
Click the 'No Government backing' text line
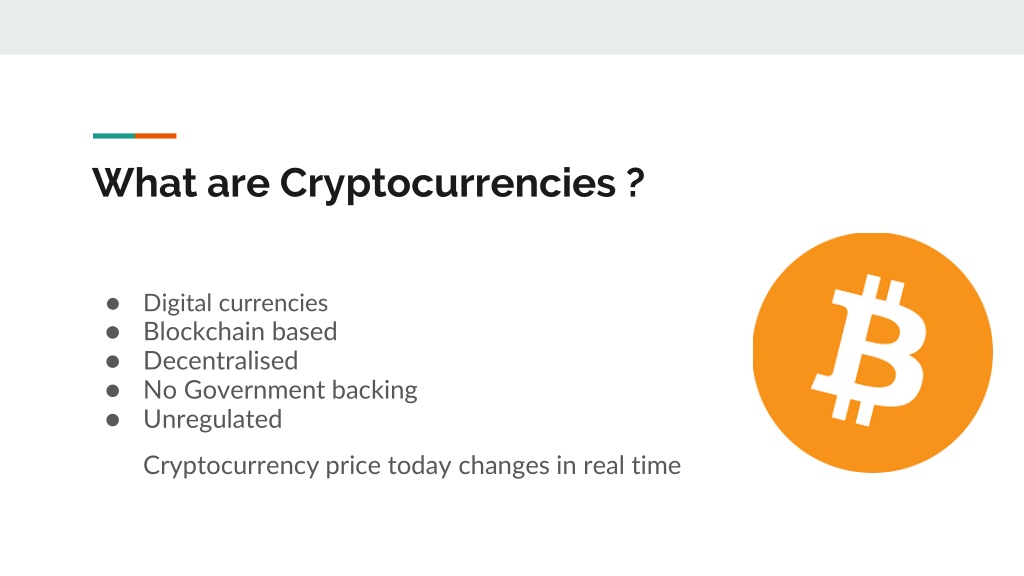point(280,391)
